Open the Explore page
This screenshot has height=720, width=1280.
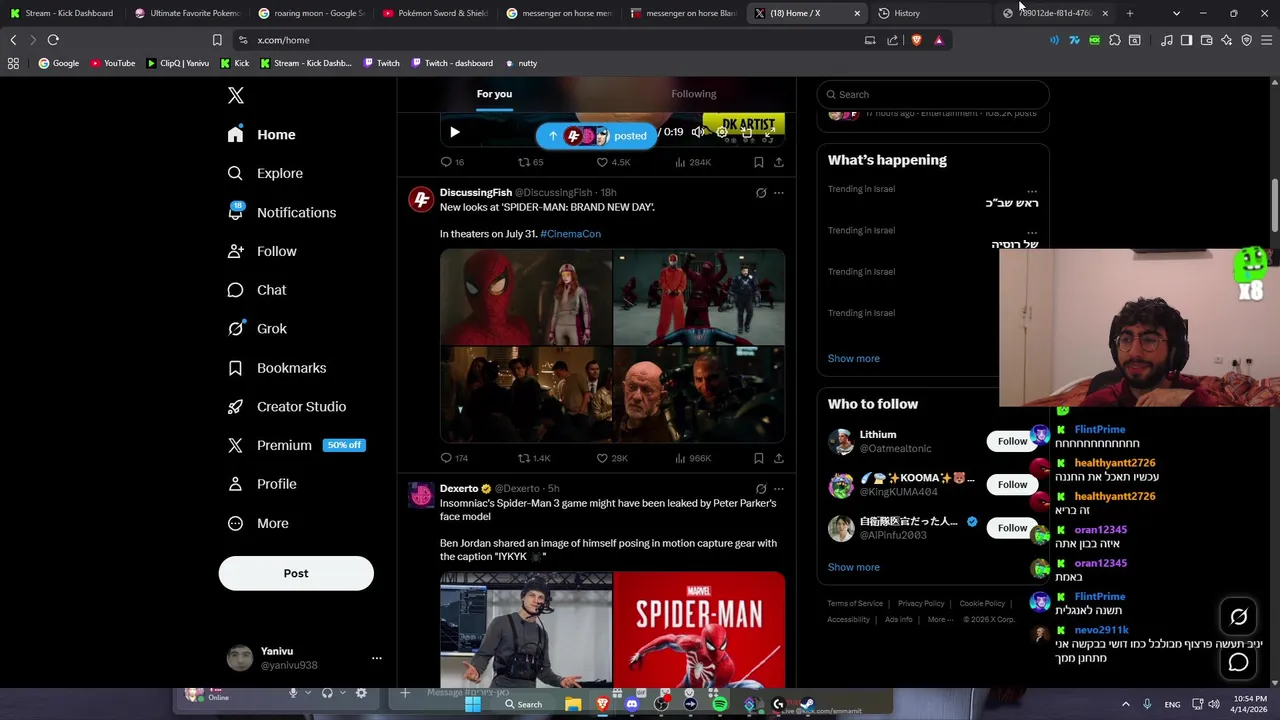[265, 173]
